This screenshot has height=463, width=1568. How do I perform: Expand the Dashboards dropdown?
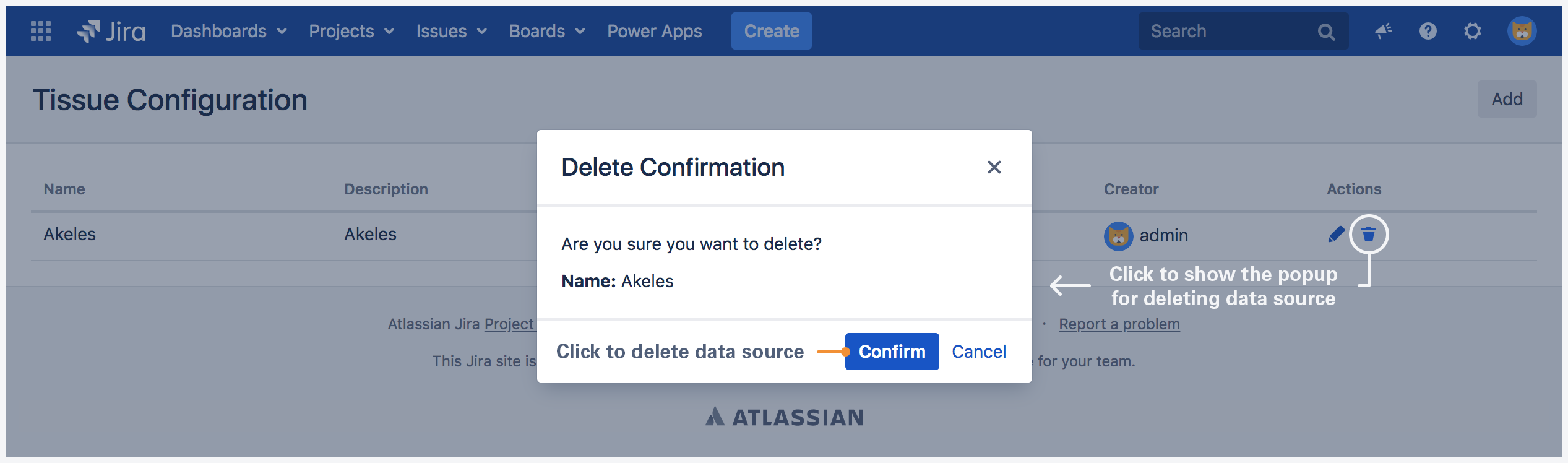click(228, 31)
